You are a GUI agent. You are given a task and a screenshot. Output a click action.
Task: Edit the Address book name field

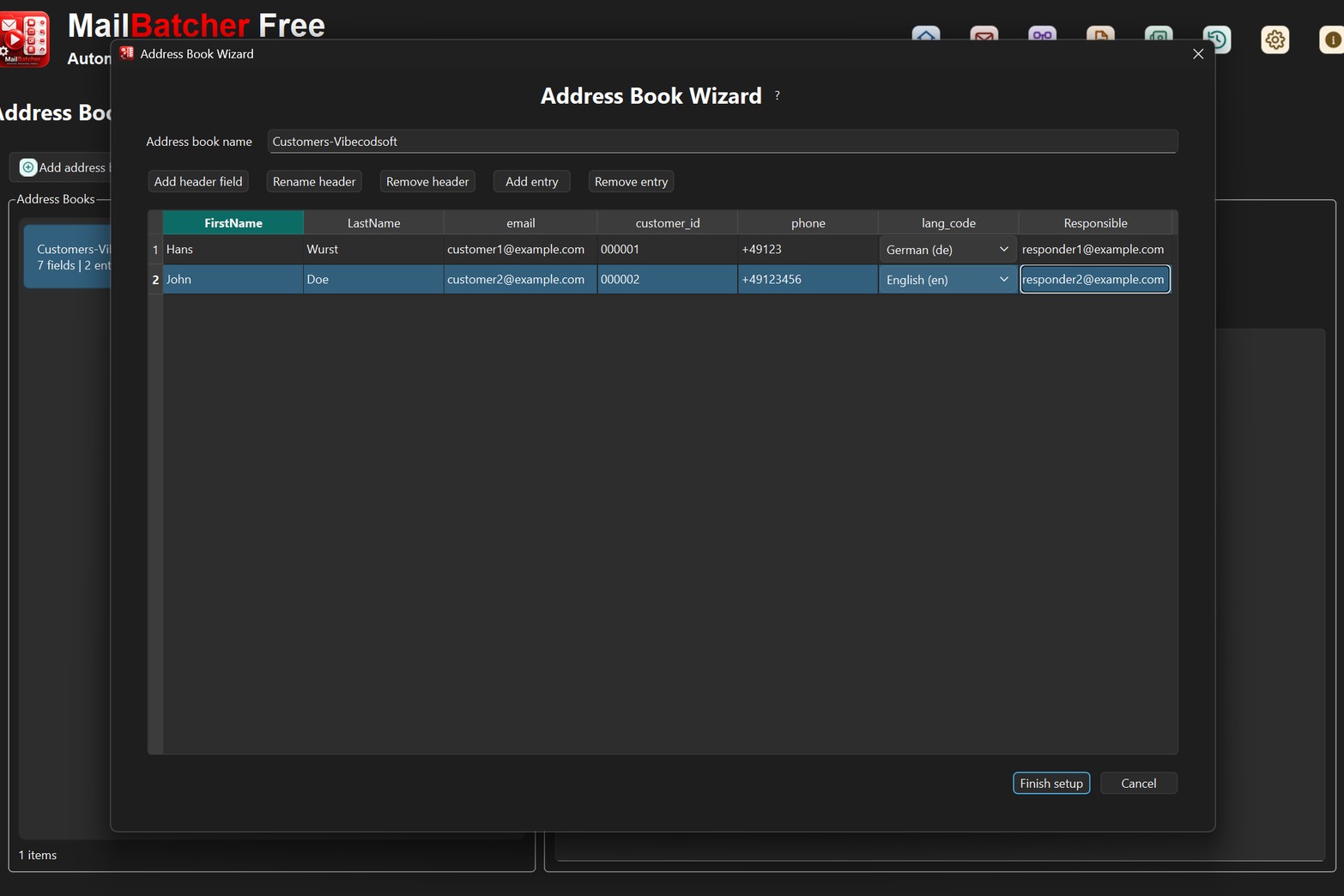723,142
